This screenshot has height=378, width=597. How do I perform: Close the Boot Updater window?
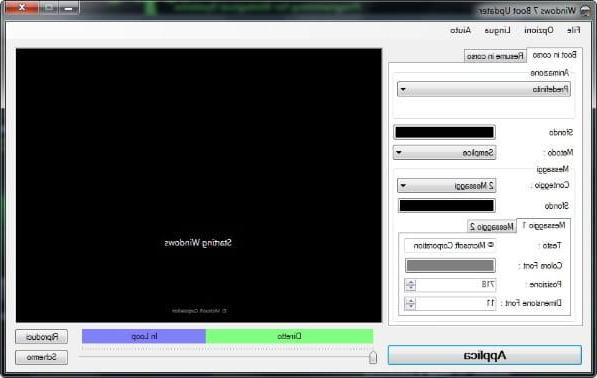(22, 8)
